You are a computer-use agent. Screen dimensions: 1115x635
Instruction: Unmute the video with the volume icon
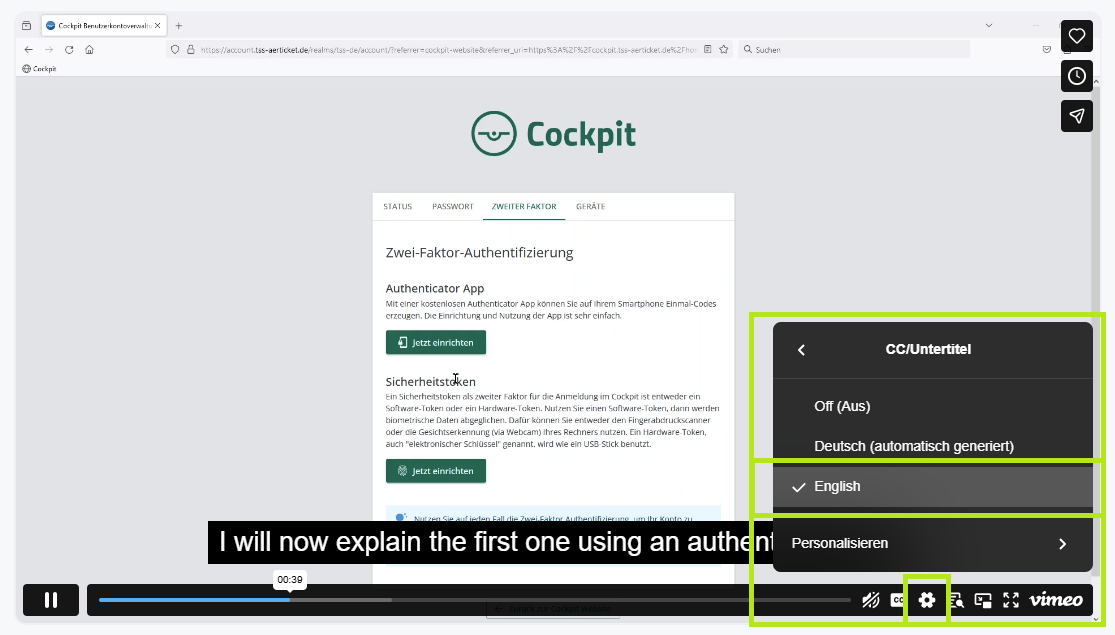[871, 600]
